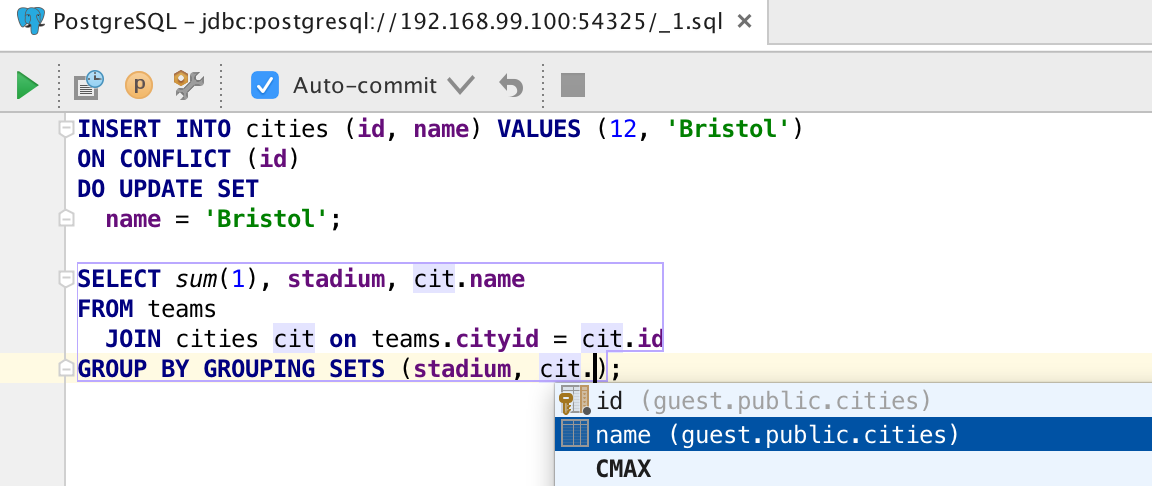Click the gray Stop square button
Screen dimensions: 1152x486
click(573, 85)
